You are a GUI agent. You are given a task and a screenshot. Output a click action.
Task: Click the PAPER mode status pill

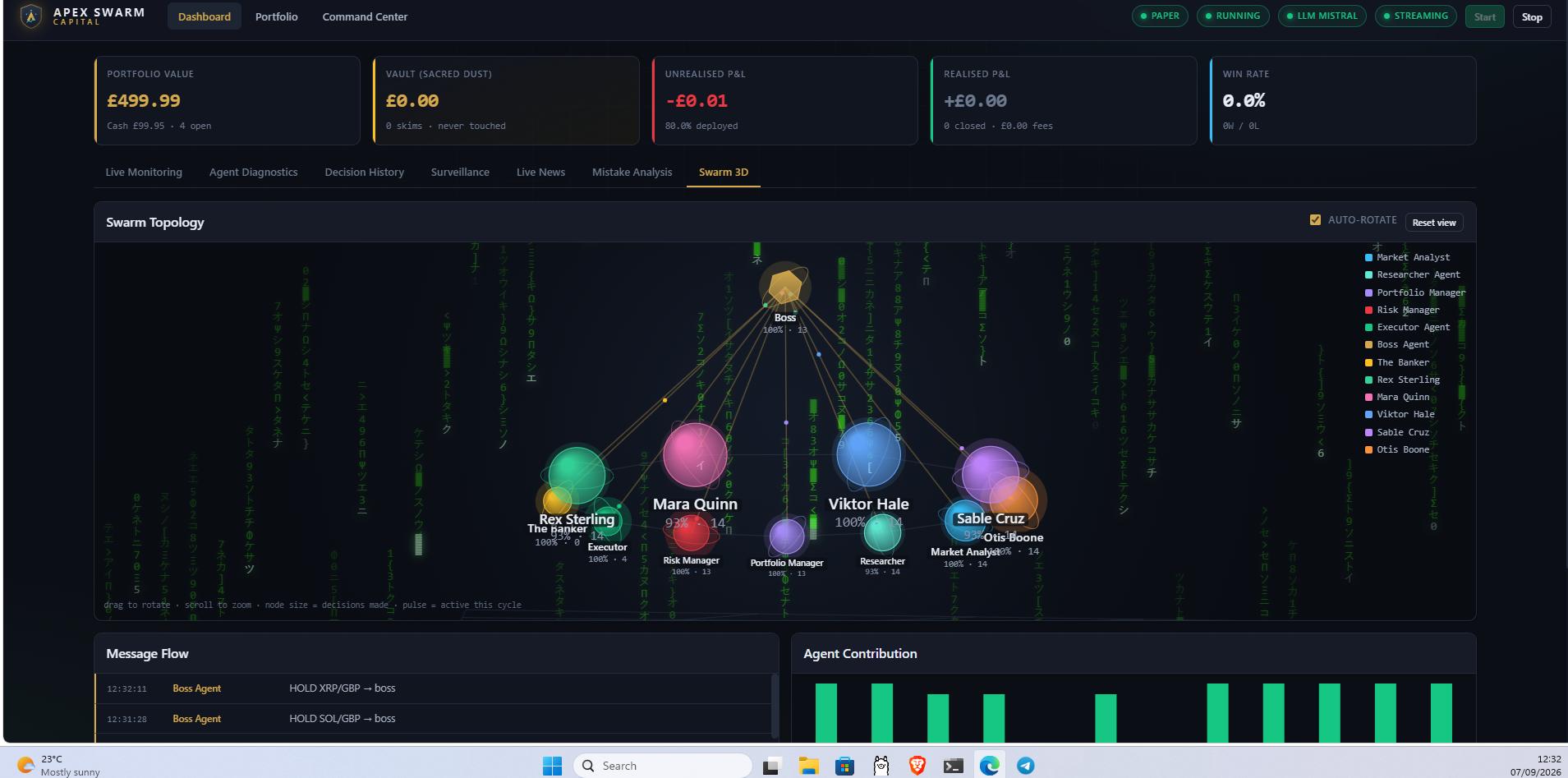1160,16
